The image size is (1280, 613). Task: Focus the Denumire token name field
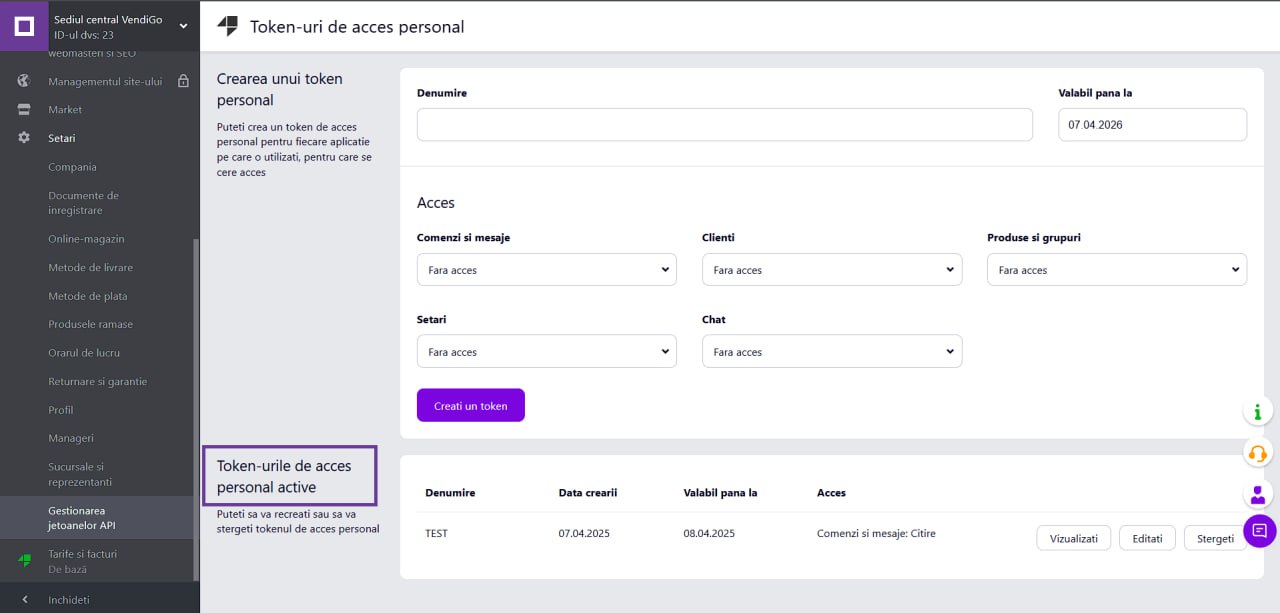725,125
